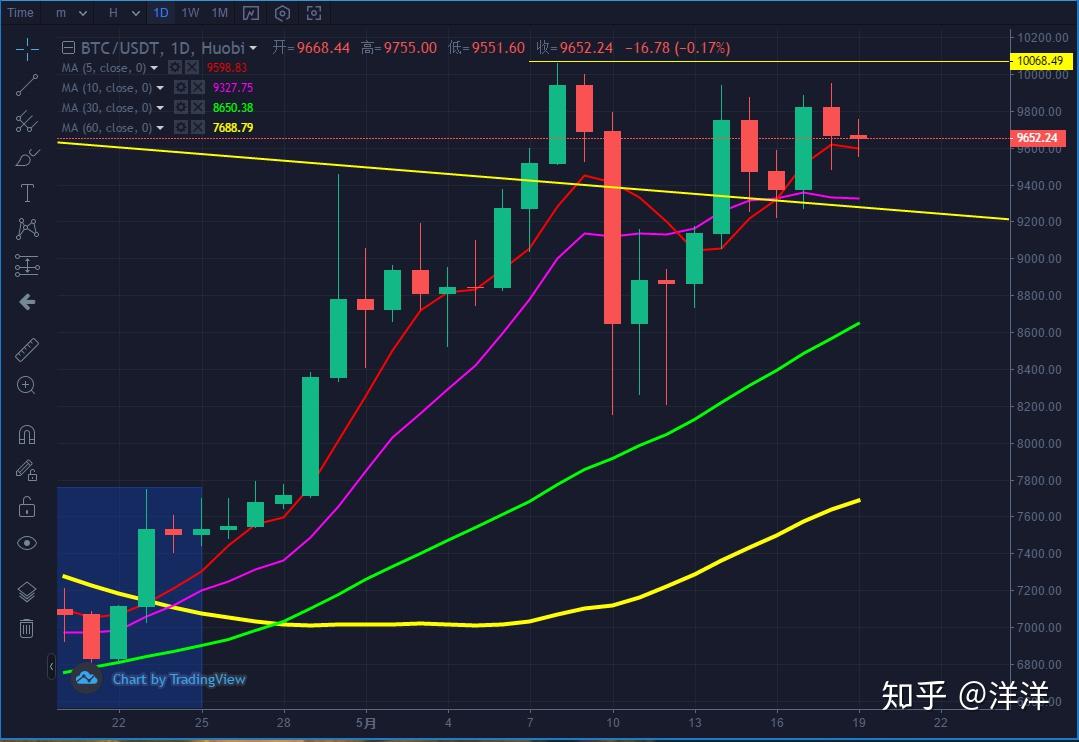Click the -16.78 (-0.17%) change value
The height and width of the screenshot is (742, 1079).
pyautogui.click(x=677, y=48)
